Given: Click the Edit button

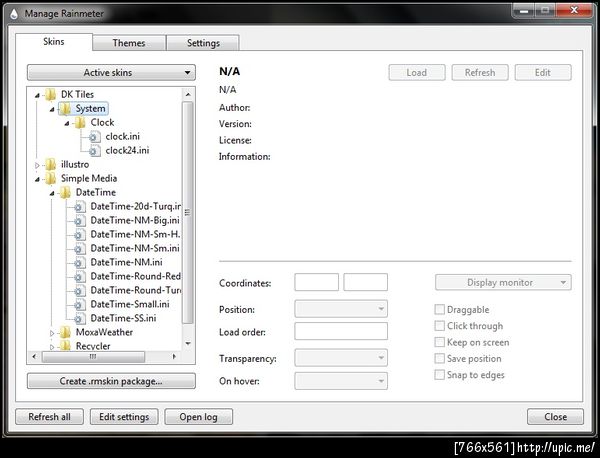Looking at the screenshot, I should (x=543, y=73).
